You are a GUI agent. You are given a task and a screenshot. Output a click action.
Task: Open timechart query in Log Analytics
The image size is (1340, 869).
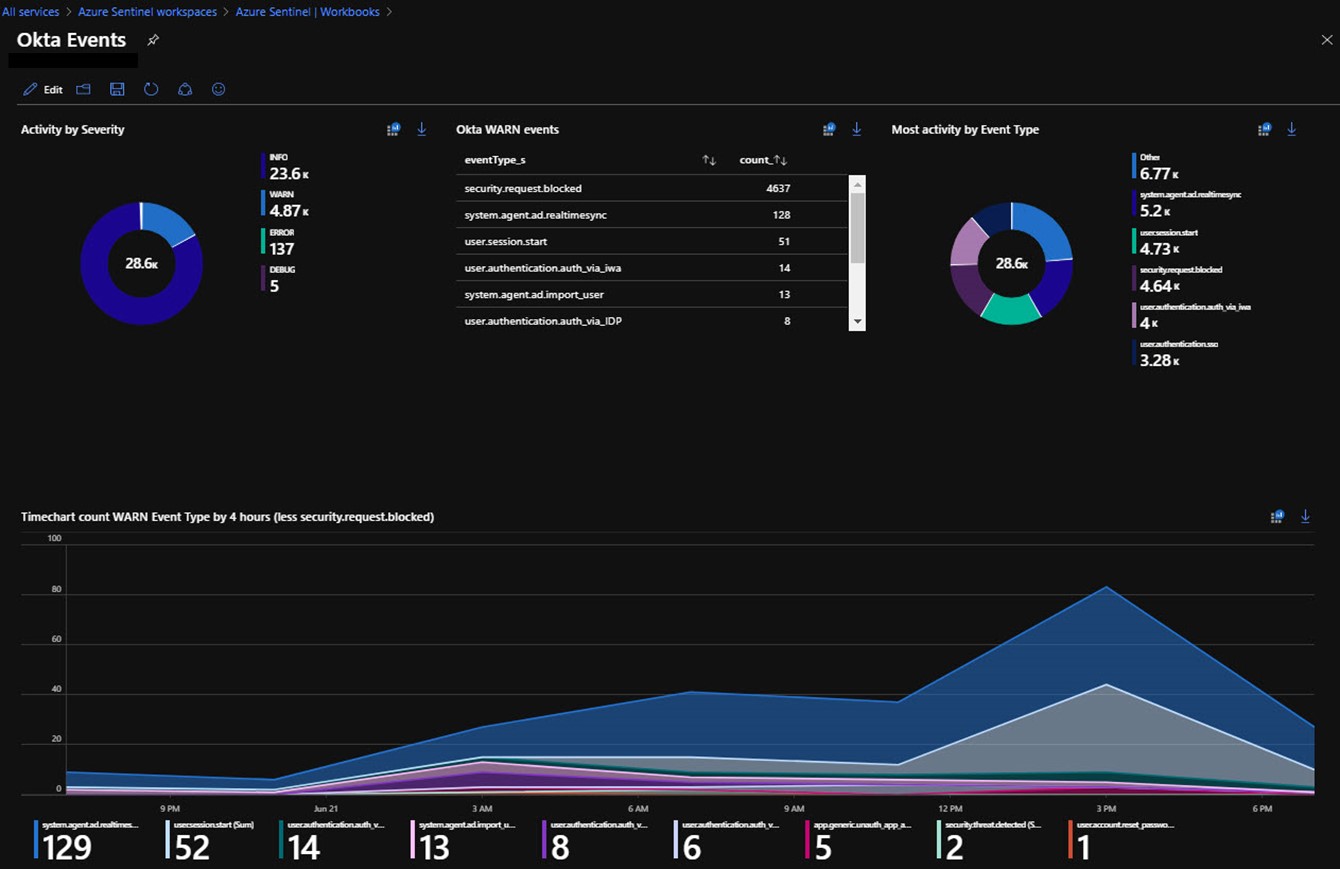click(x=1276, y=517)
